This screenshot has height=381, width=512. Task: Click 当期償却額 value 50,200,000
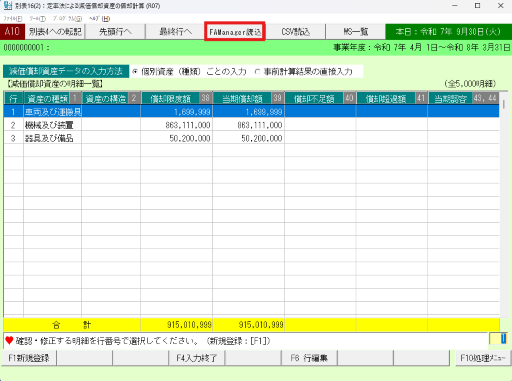pos(262,138)
